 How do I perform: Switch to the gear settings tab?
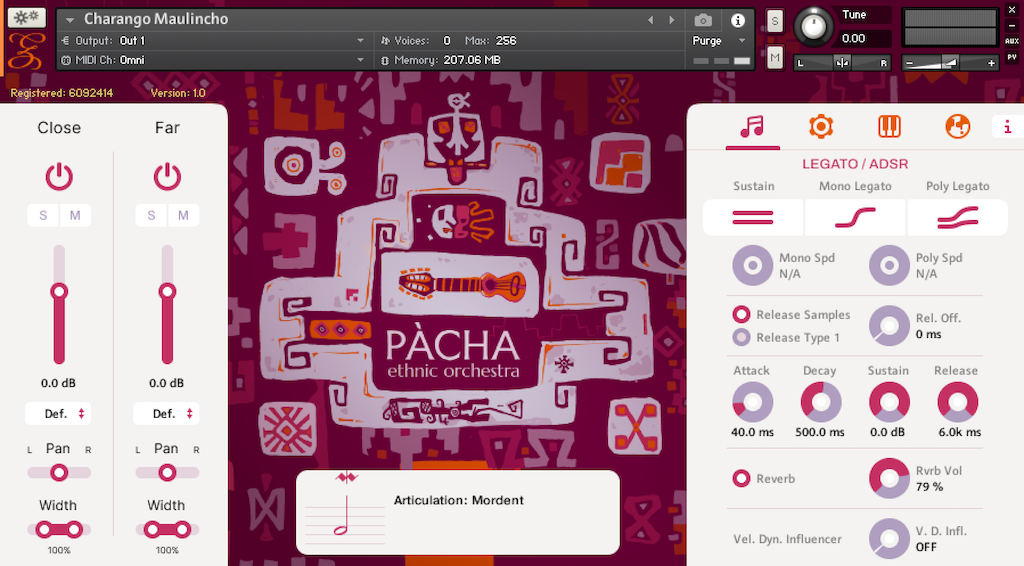tap(821, 127)
